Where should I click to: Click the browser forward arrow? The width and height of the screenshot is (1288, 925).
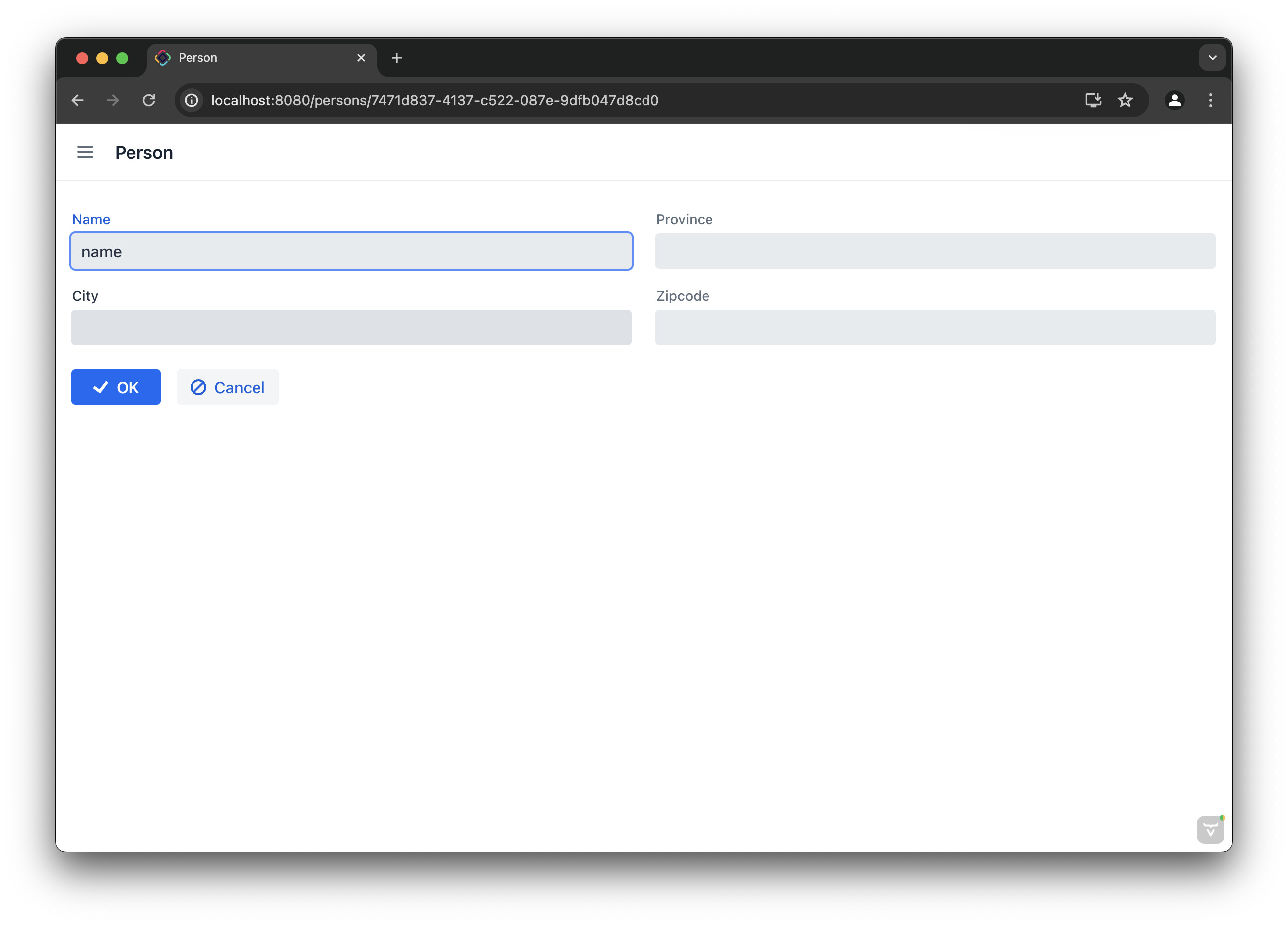pyautogui.click(x=113, y=101)
